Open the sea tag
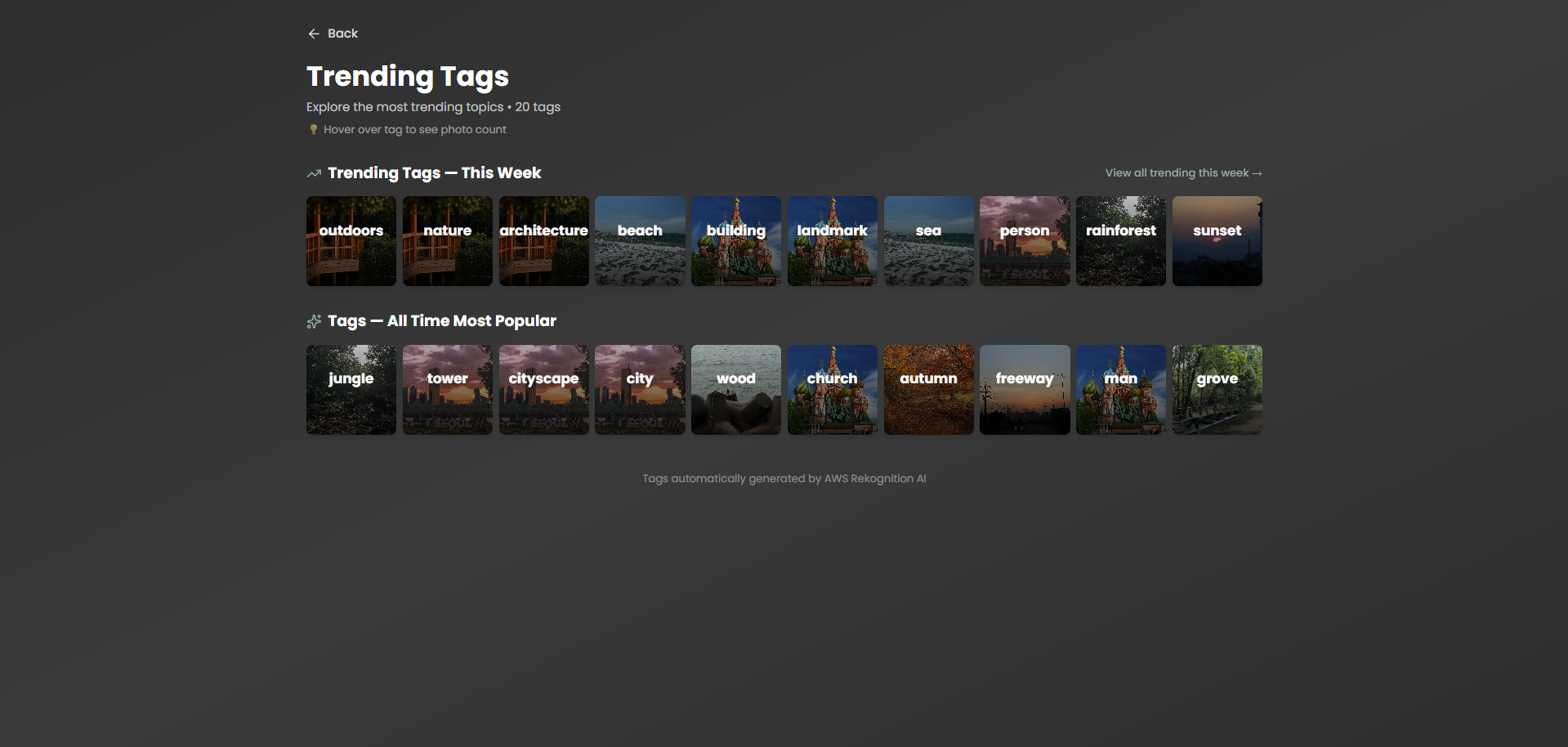Viewport: 1568px width, 747px height. [x=928, y=240]
